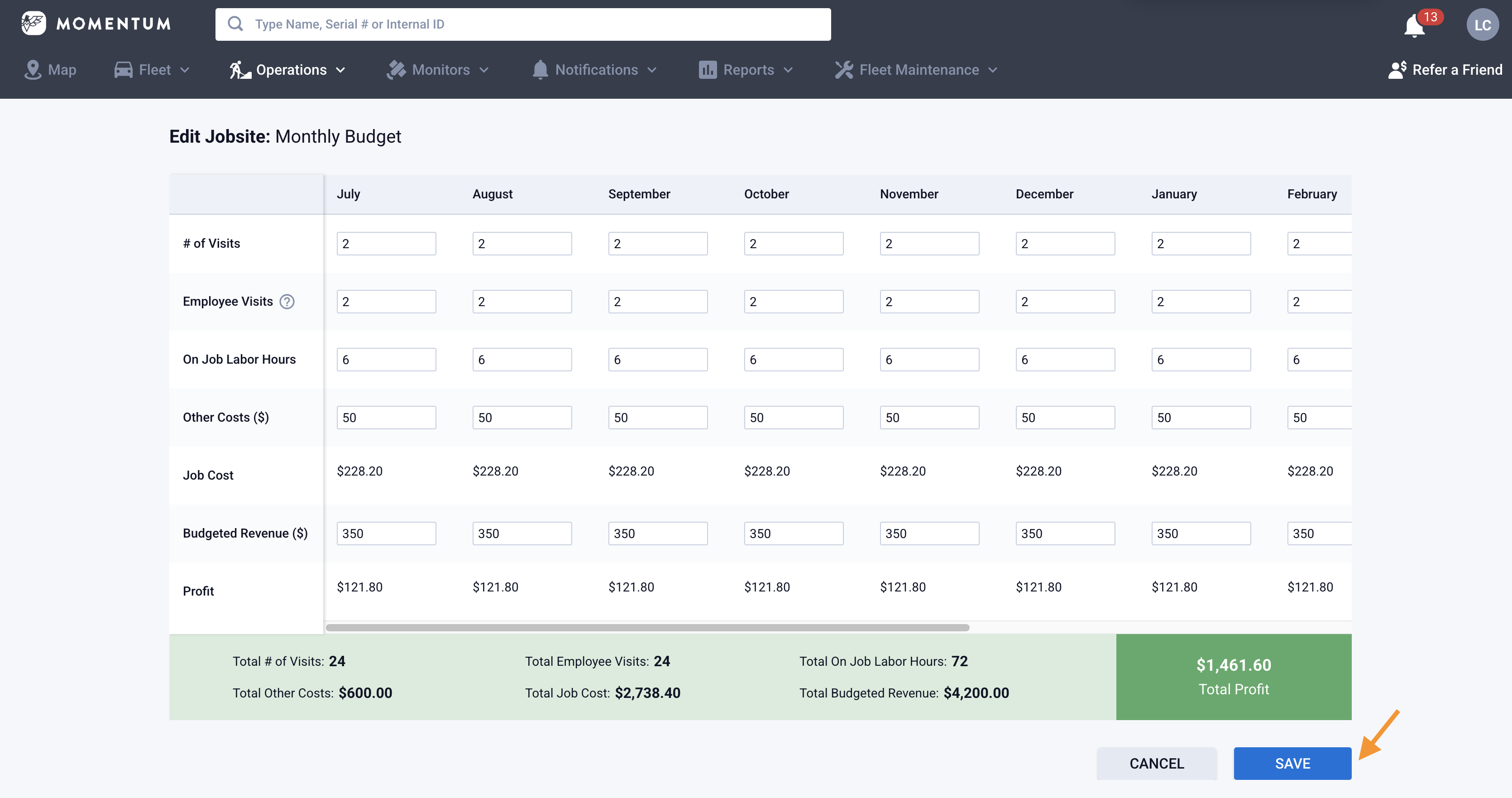Click the December Other Costs field
The width and height of the screenshot is (1512, 798).
(x=1065, y=418)
